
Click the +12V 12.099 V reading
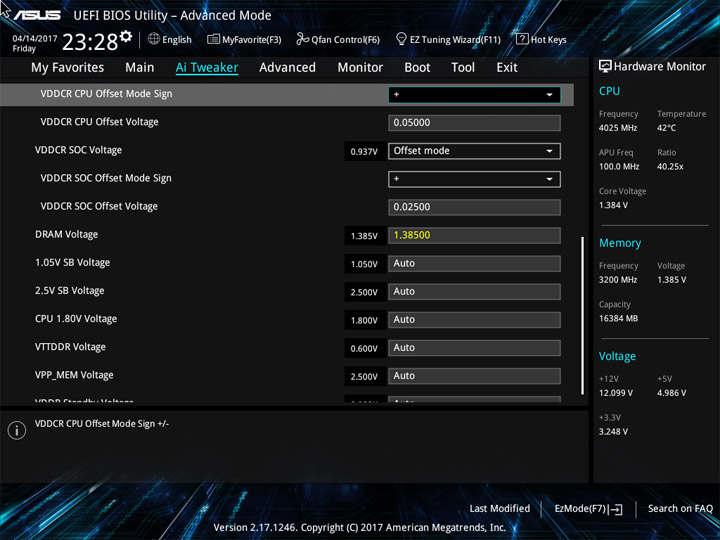(x=616, y=393)
